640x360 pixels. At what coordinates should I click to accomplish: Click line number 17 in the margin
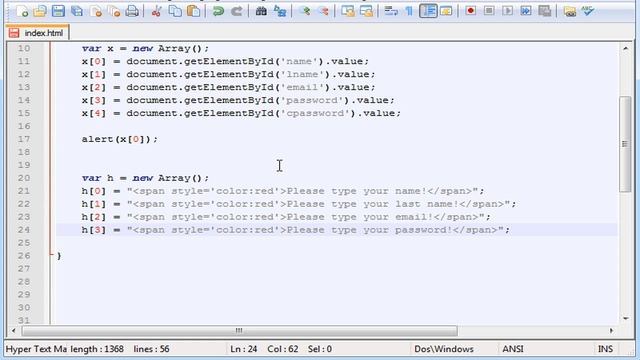pos(24,139)
